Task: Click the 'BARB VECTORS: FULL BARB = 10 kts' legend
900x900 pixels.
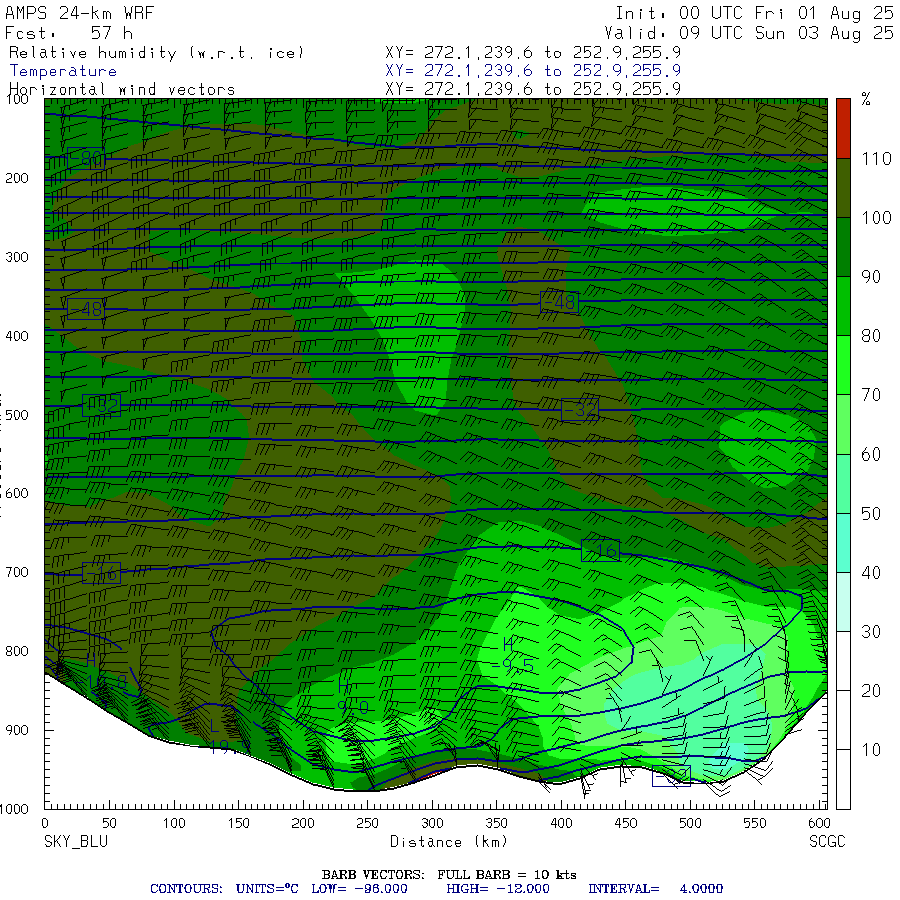Action: (449, 875)
